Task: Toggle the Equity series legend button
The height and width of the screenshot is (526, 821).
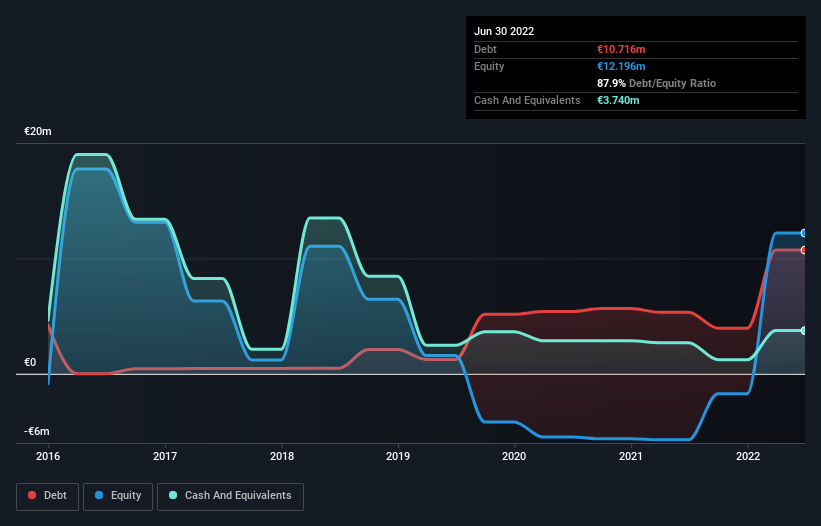Action: 118,496
